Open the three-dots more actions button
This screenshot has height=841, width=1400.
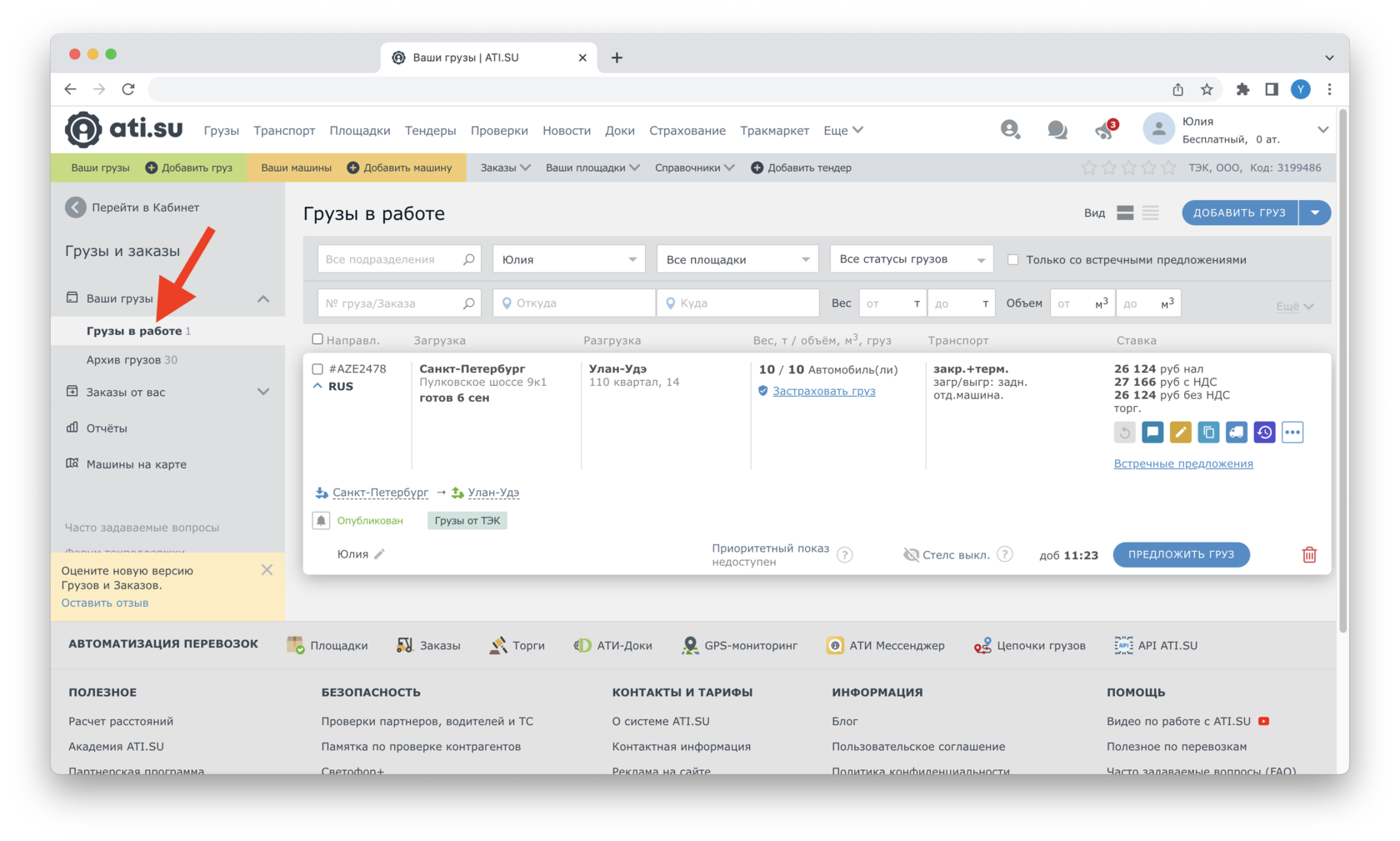click(x=1292, y=432)
